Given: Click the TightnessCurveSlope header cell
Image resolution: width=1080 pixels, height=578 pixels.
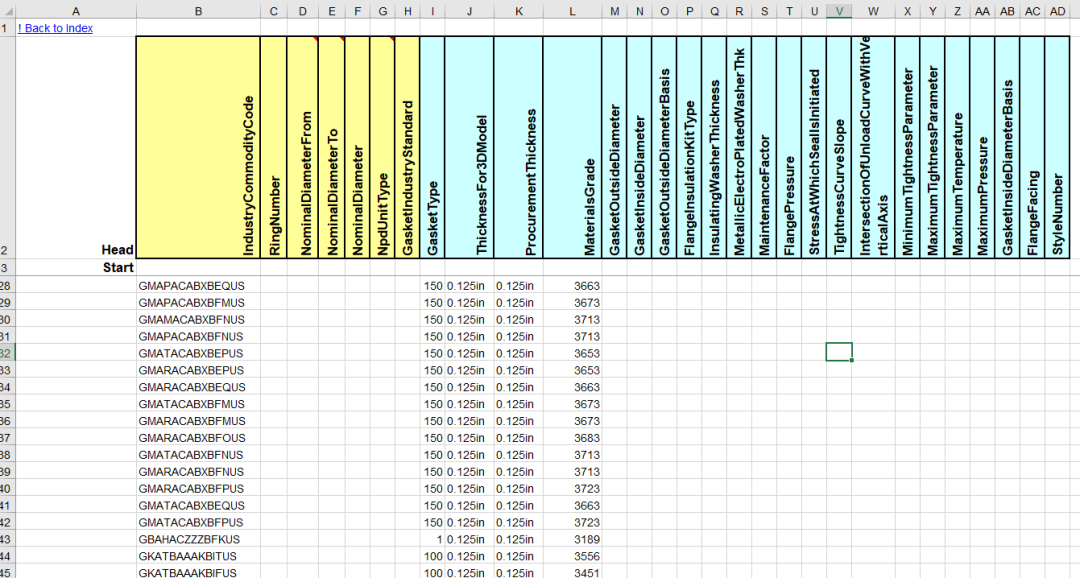Looking at the screenshot, I should 839,147.
